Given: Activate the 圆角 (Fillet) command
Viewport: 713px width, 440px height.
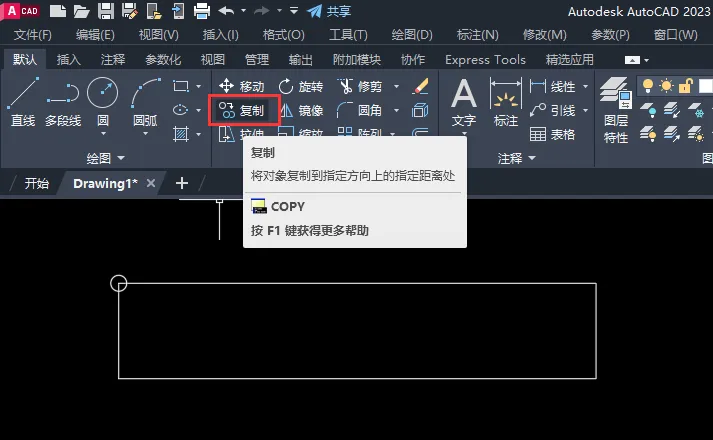Looking at the screenshot, I should click(x=360, y=110).
